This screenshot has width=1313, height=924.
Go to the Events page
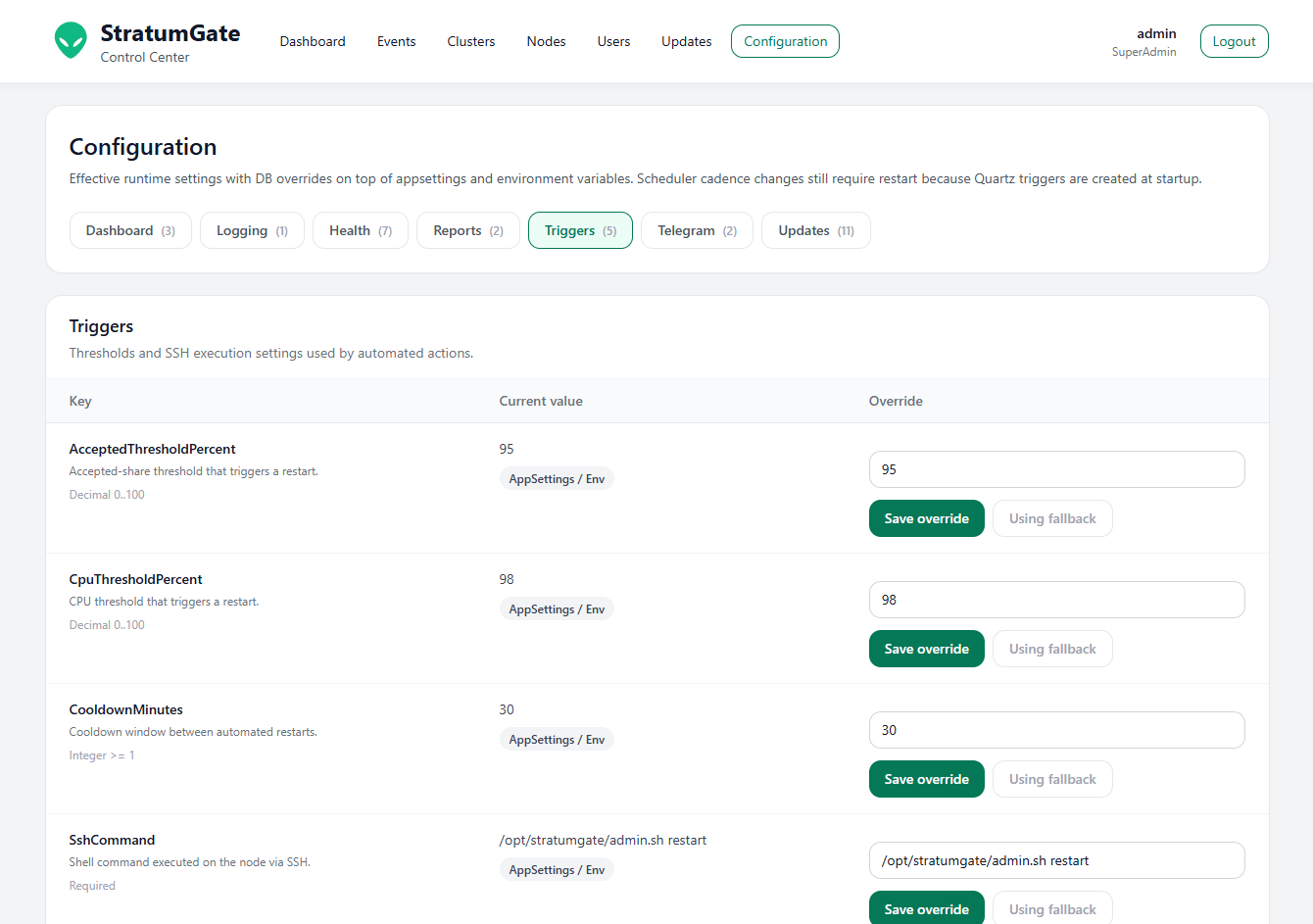click(396, 41)
